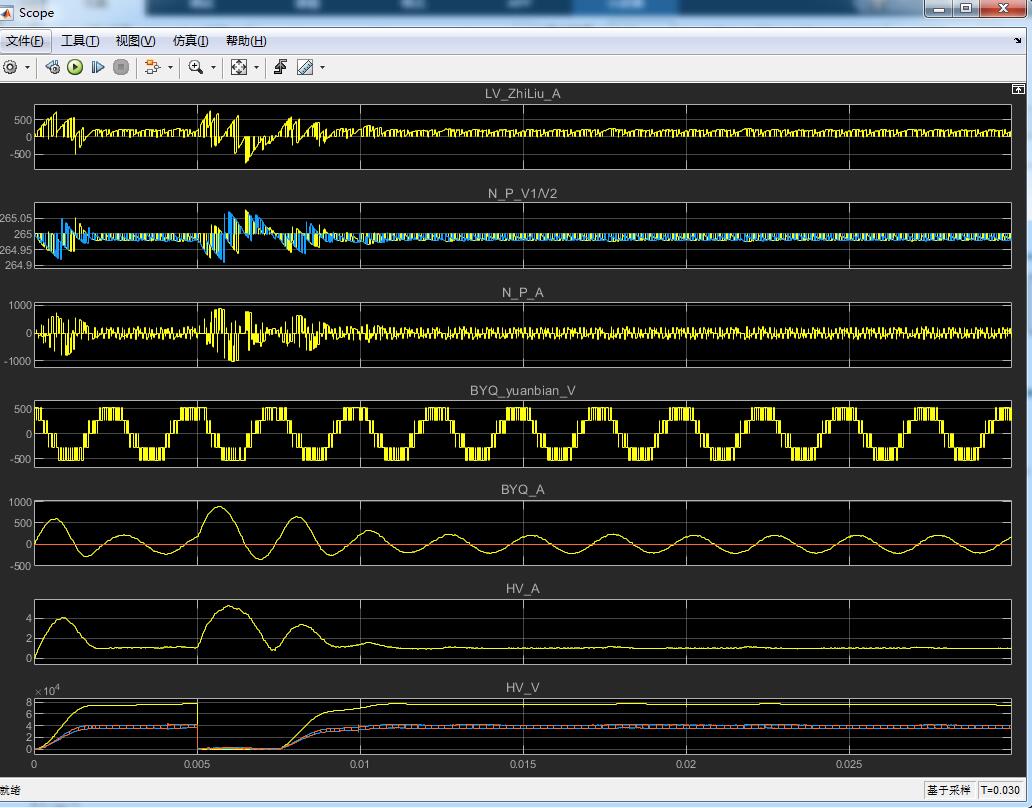Click the LV_ZhiLiu_A plot title
Screen dimensions: 1032x808
tap(523, 93)
